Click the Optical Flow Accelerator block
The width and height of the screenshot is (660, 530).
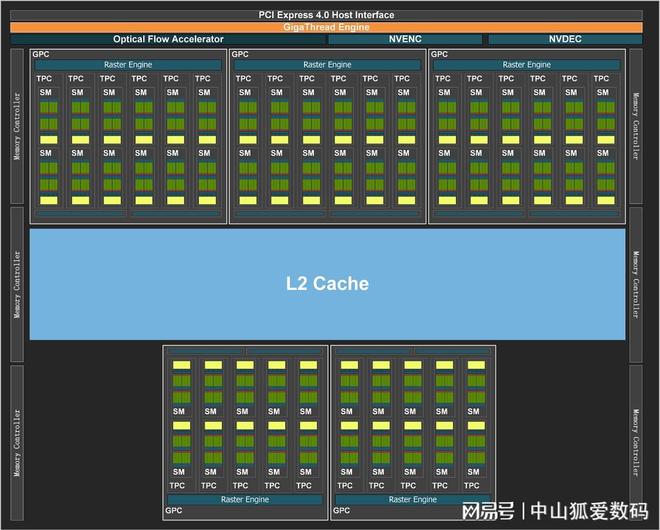tap(168, 39)
